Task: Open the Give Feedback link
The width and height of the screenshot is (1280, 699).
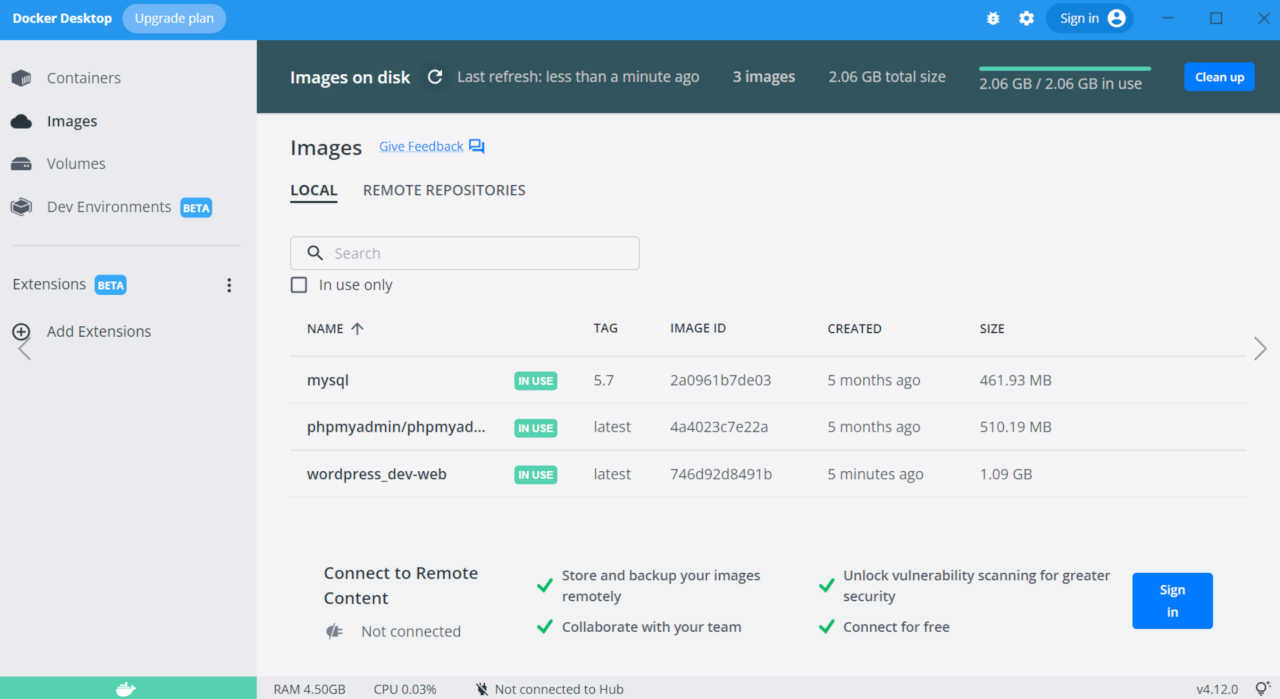Action: pyautogui.click(x=421, y=147)
